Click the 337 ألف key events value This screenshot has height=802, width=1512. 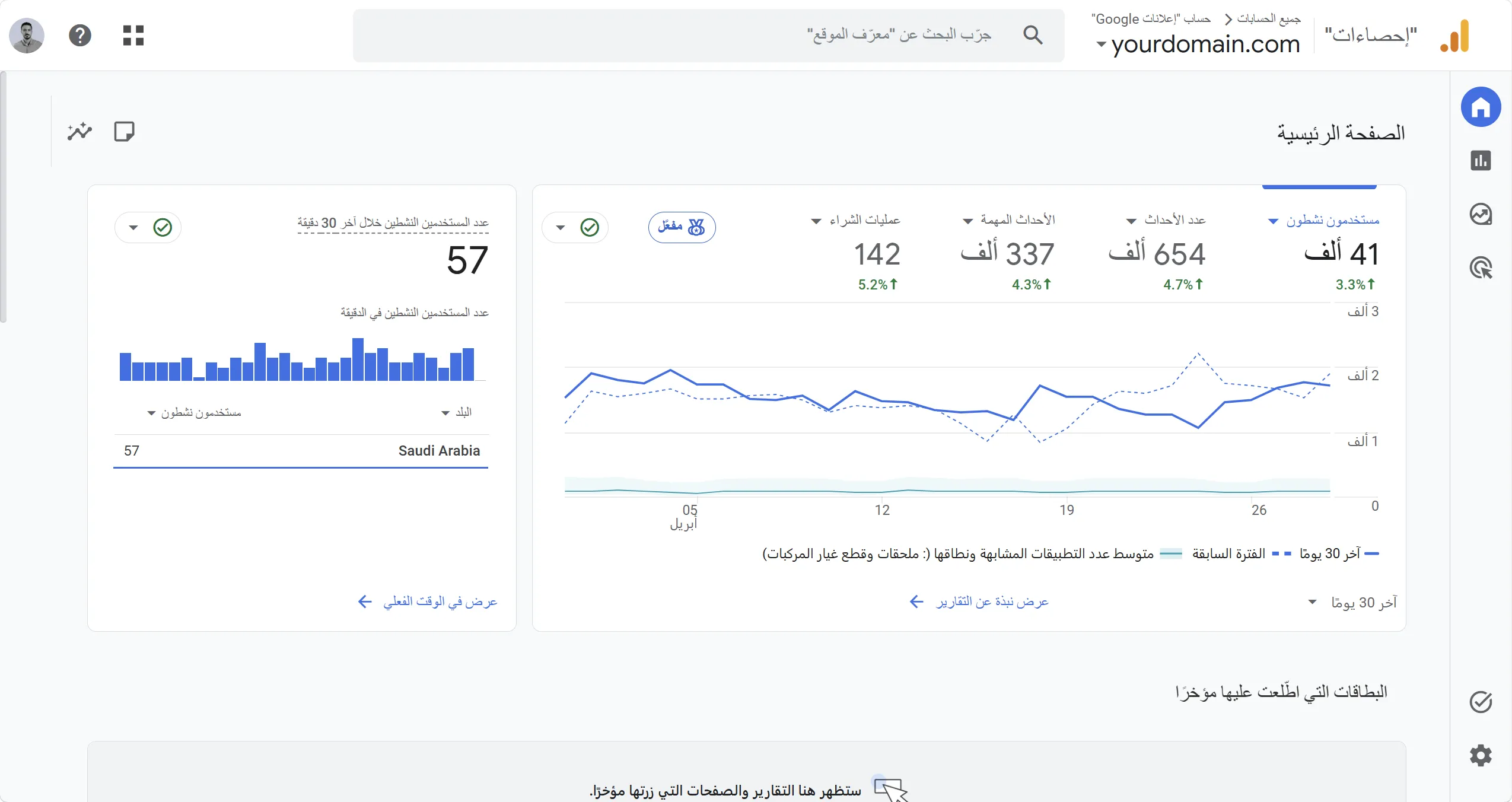1007,254
